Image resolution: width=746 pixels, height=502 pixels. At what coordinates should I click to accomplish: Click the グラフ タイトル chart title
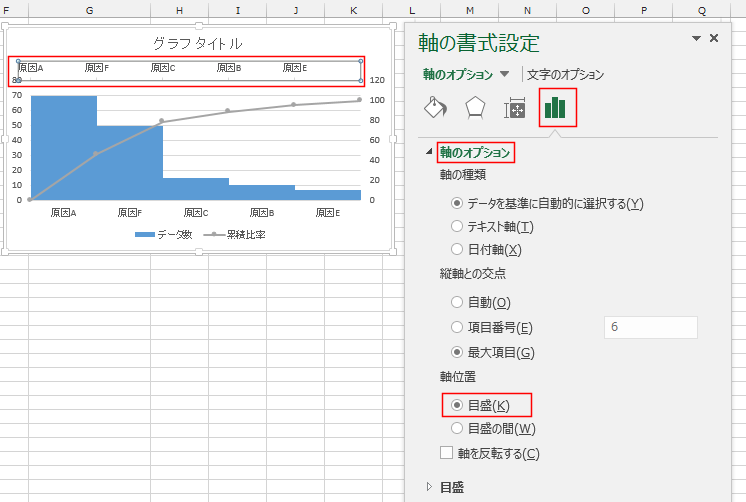coord(197,43)
